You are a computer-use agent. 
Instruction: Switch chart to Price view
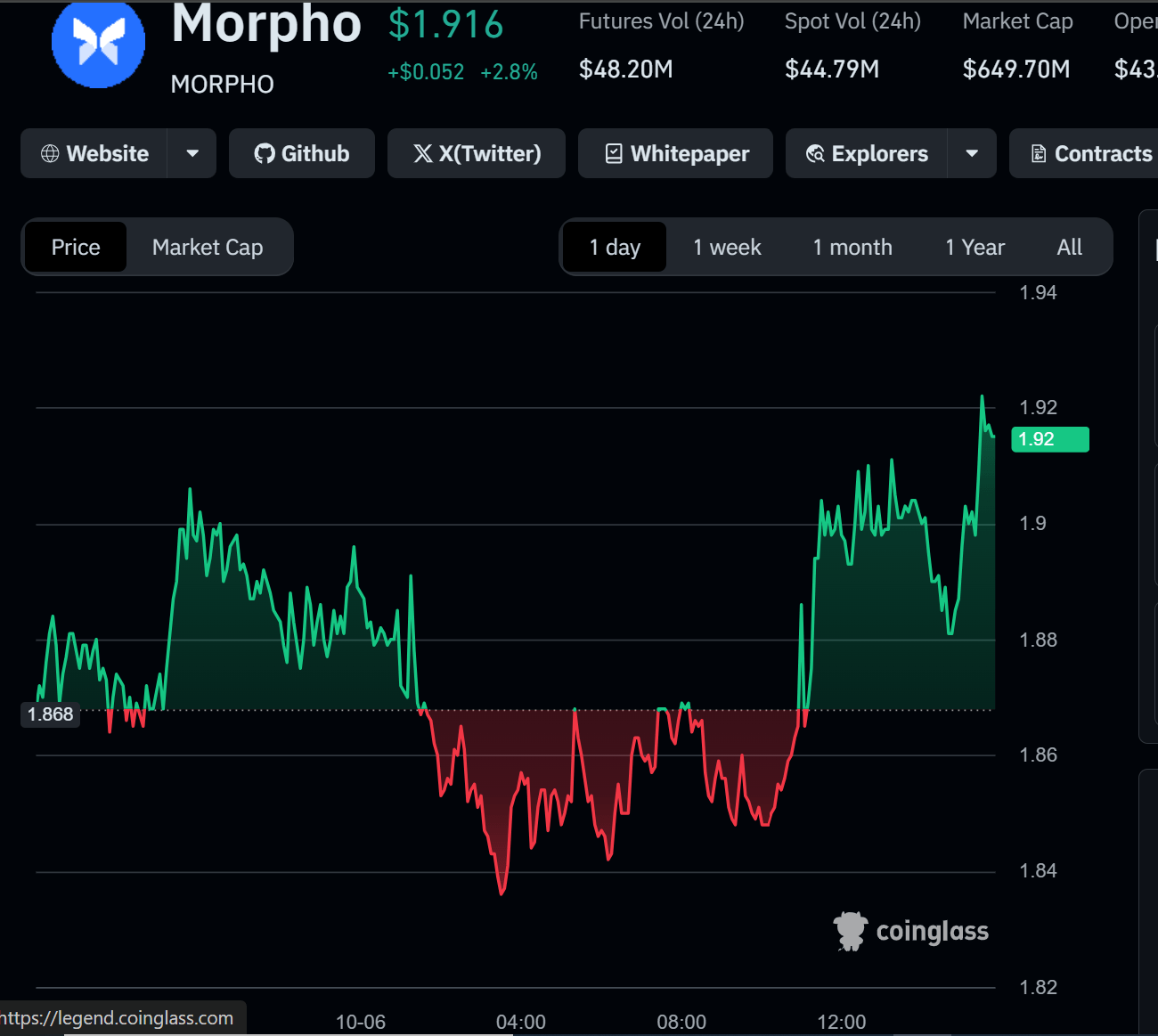coord(76,247)
